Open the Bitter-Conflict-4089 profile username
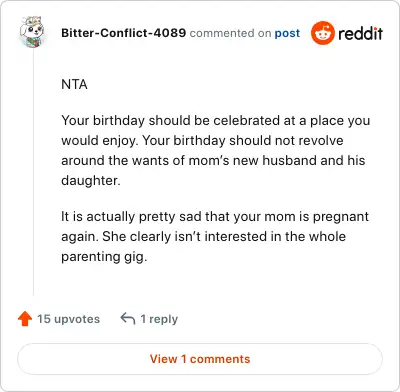The height and width of the screenshot is (392, 400). (x=123, y=33)
